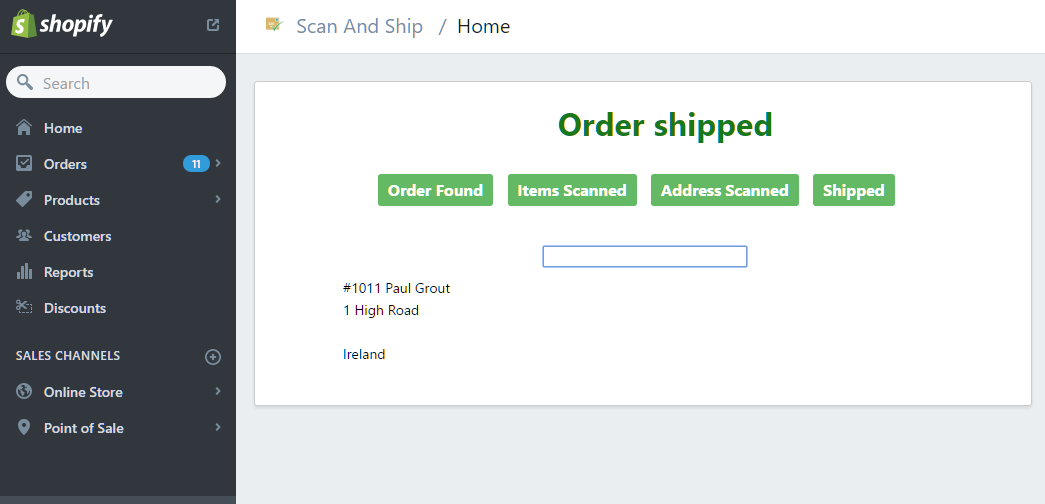Expand the Products submenu chevron
This screenshot has width=1045, height=504.
pyautogui.click(x=218, y=199)
